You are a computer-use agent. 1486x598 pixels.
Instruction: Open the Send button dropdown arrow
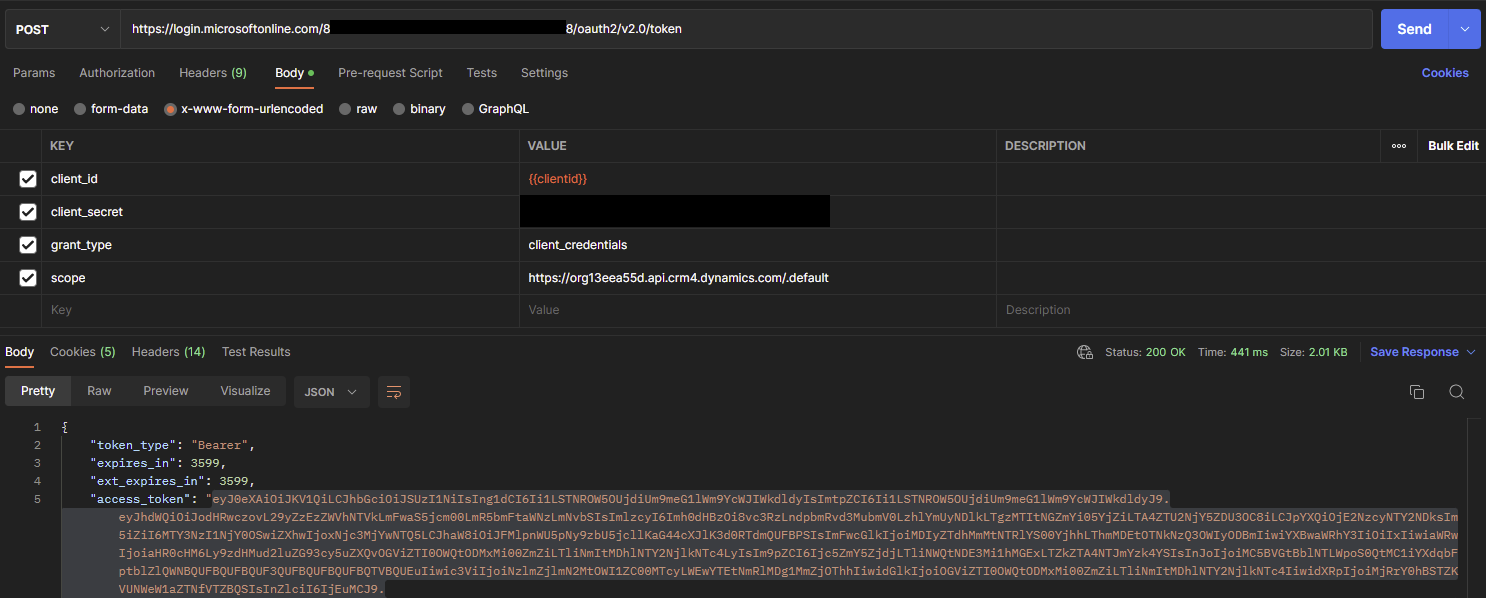pyautogui.click(x=1464, y=29)
